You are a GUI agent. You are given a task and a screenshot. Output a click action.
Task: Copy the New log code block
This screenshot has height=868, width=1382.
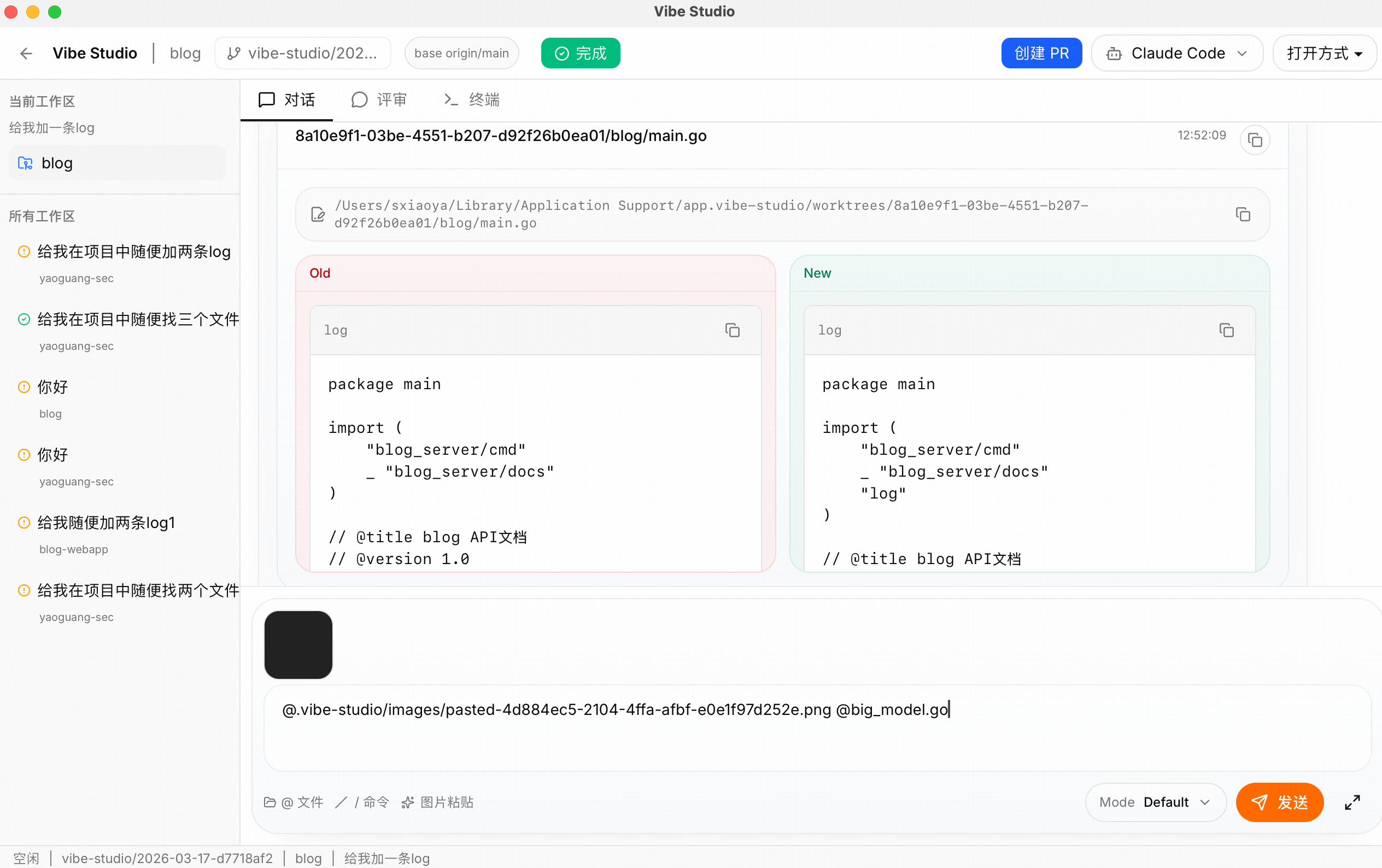tap(1226, 330)
